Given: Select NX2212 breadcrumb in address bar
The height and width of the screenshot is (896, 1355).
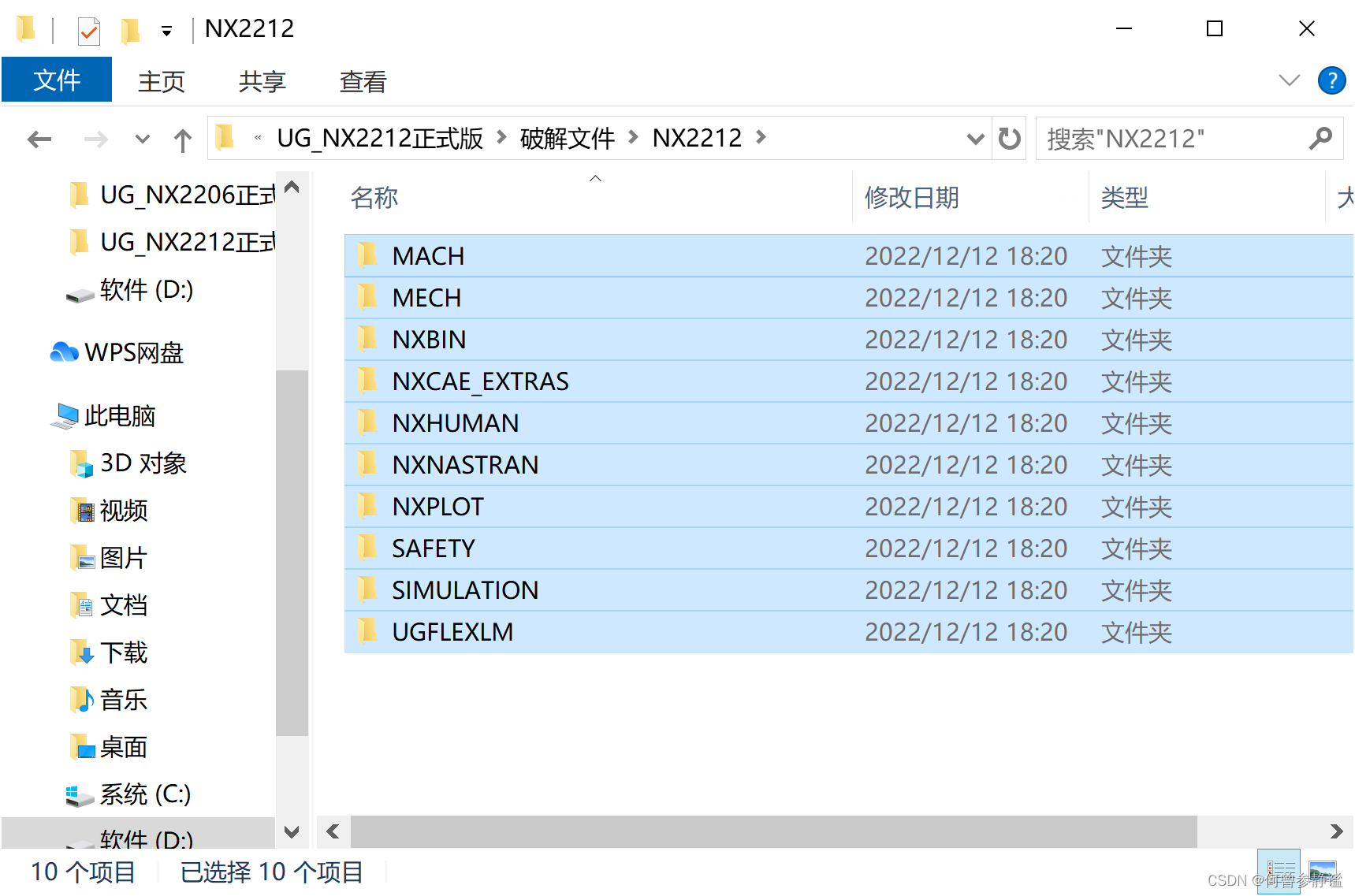Looking at the screenshot, I should (x=697, y=138).
